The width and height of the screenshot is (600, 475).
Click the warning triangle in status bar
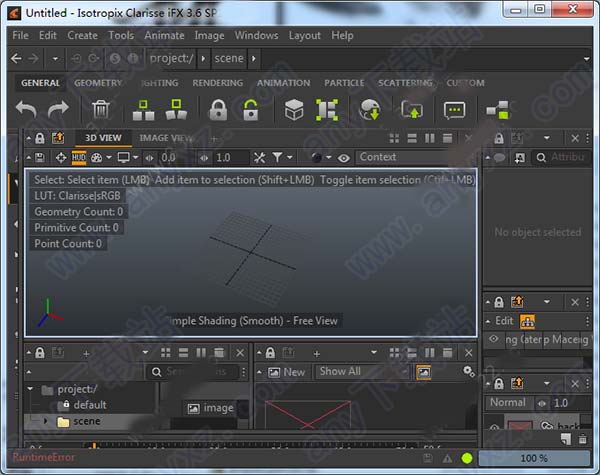[447, 458]
